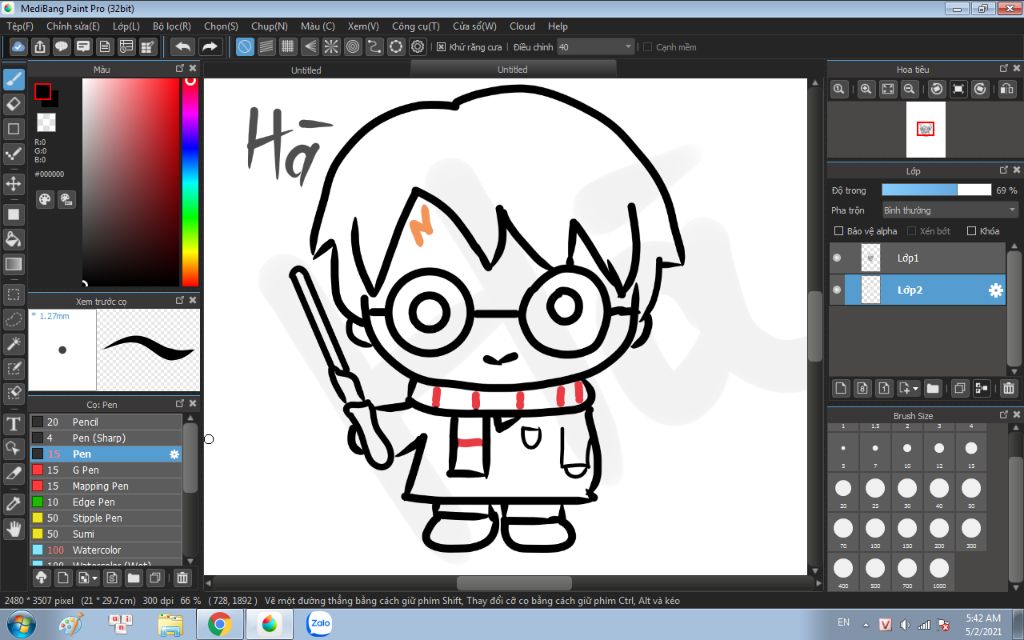Image resolution: width=1024 pixels, height=640 pixels.
Task: Adjust the Độ trong opacity slider
Action: 936,190
